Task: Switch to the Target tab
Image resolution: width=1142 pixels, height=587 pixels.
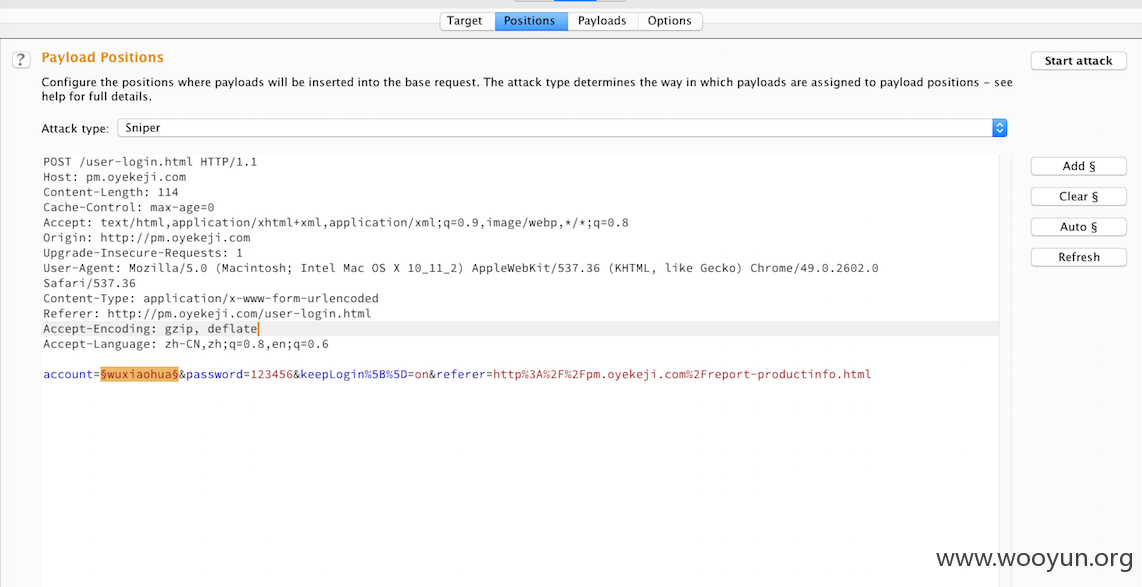Action: [465, 21]
